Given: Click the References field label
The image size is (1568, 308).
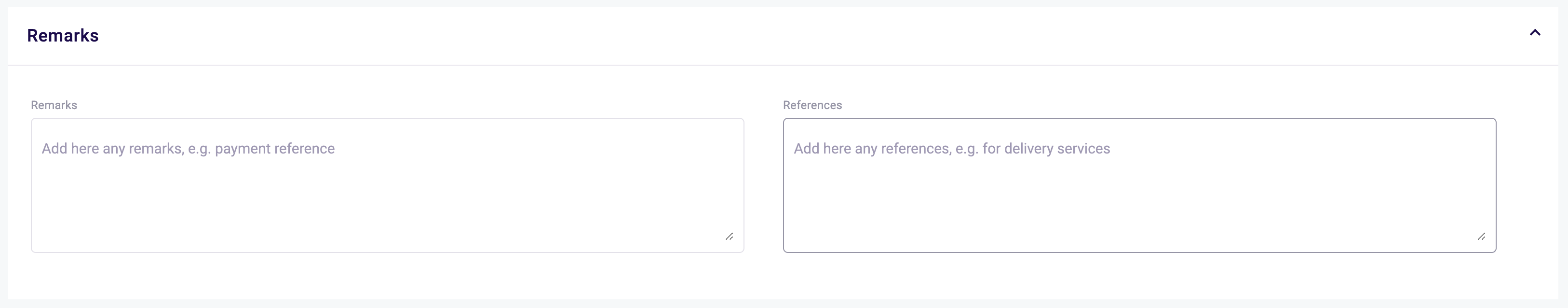Looking at the screenshot, I should click(812, 105).
